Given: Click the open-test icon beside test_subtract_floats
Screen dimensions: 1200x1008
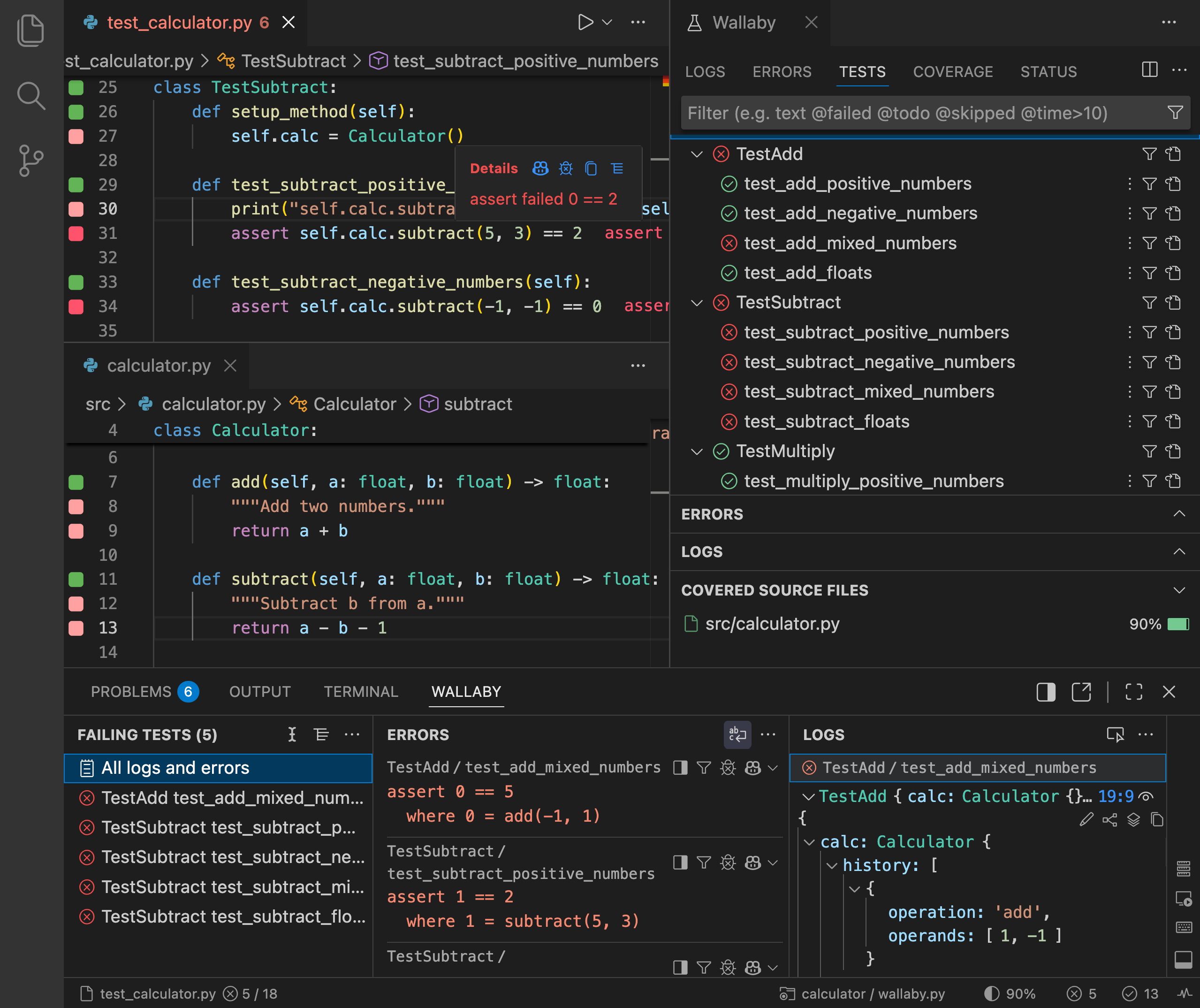Looking at the screenshot, I should point(1173,421).
